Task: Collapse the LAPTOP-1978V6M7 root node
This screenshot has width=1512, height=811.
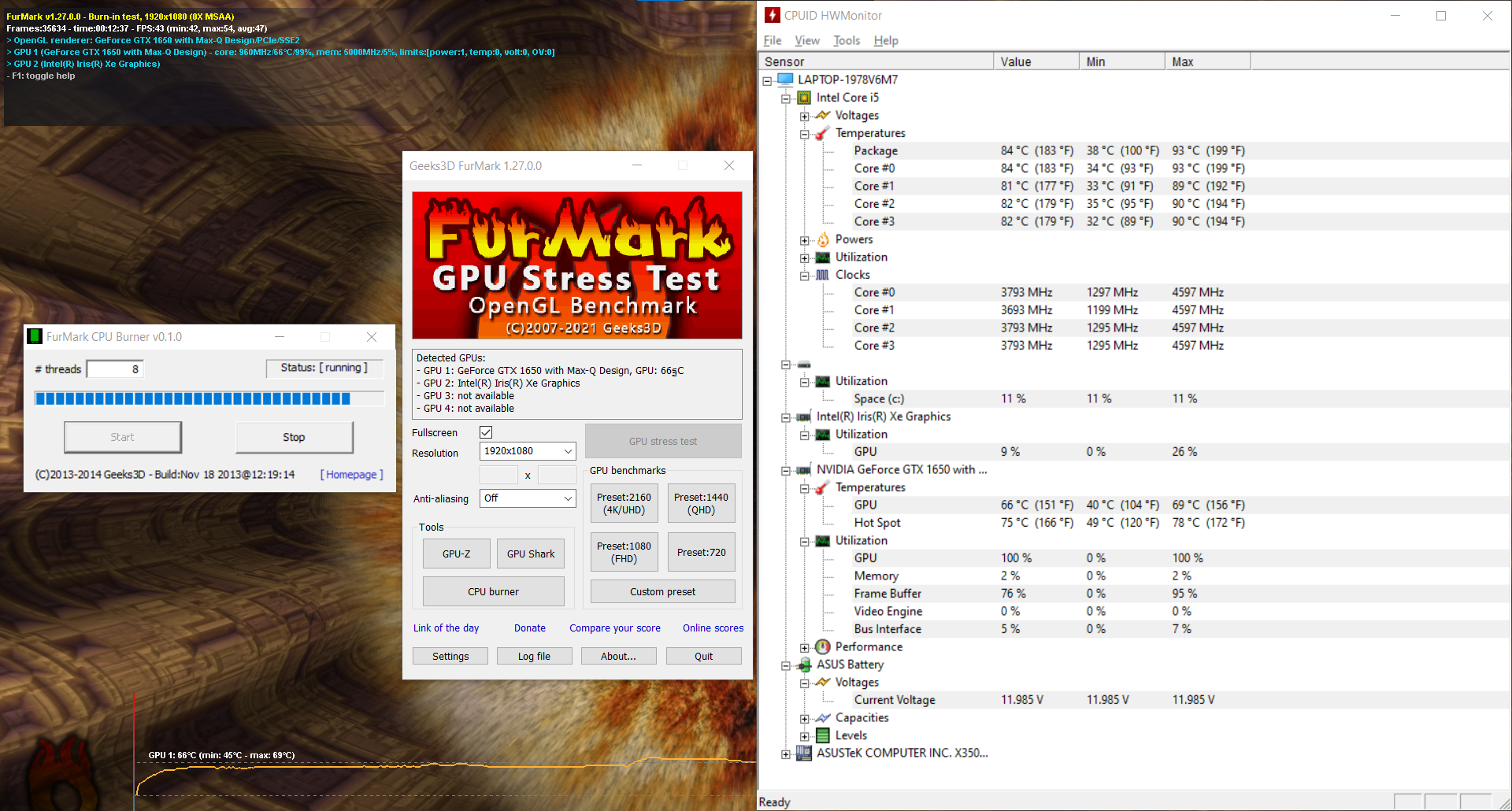Action: (x=767, y=80)
